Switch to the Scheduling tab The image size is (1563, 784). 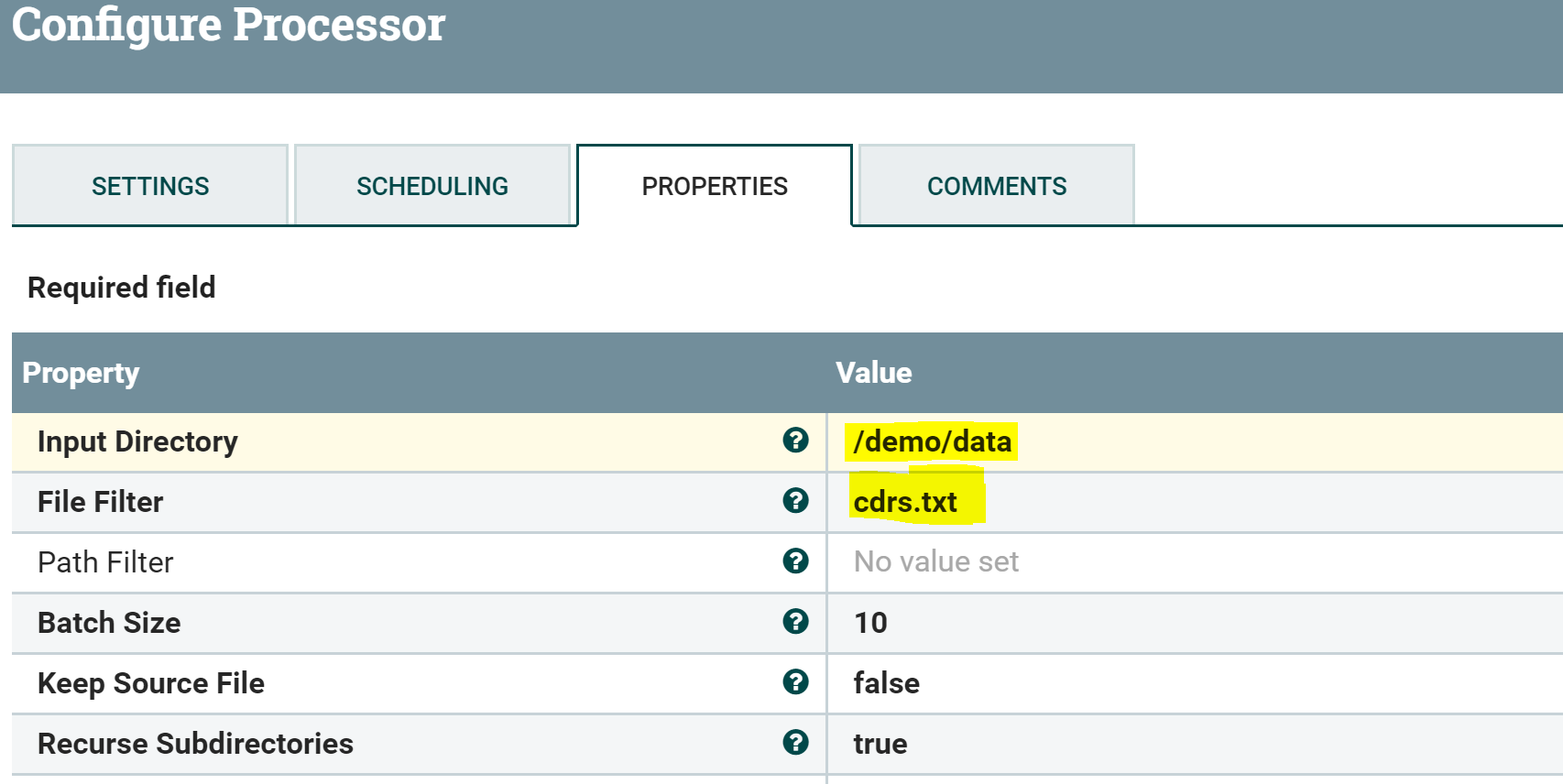tap(432, 186)
